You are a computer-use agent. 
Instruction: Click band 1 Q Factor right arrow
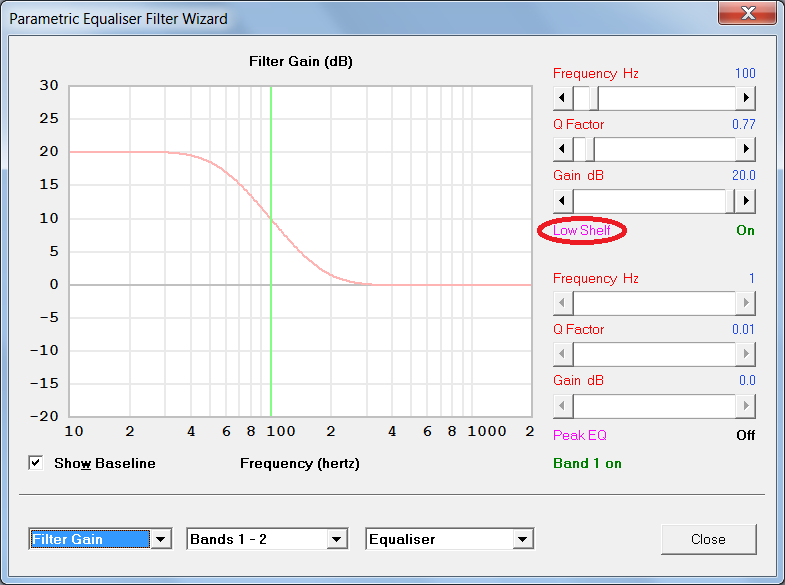point(745,149)
